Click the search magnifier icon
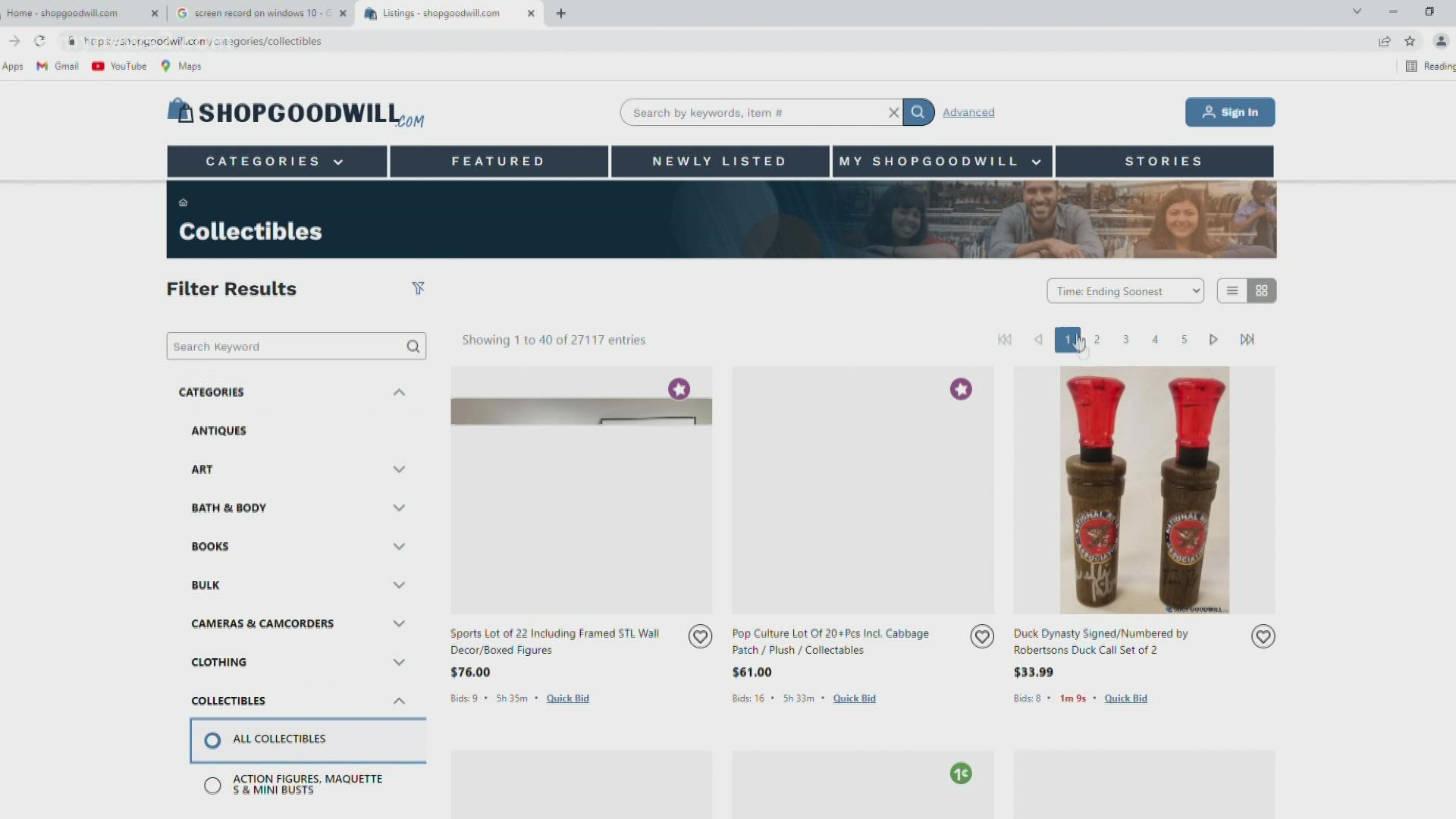The image size is (1456, 819). (x=918, y=112)
